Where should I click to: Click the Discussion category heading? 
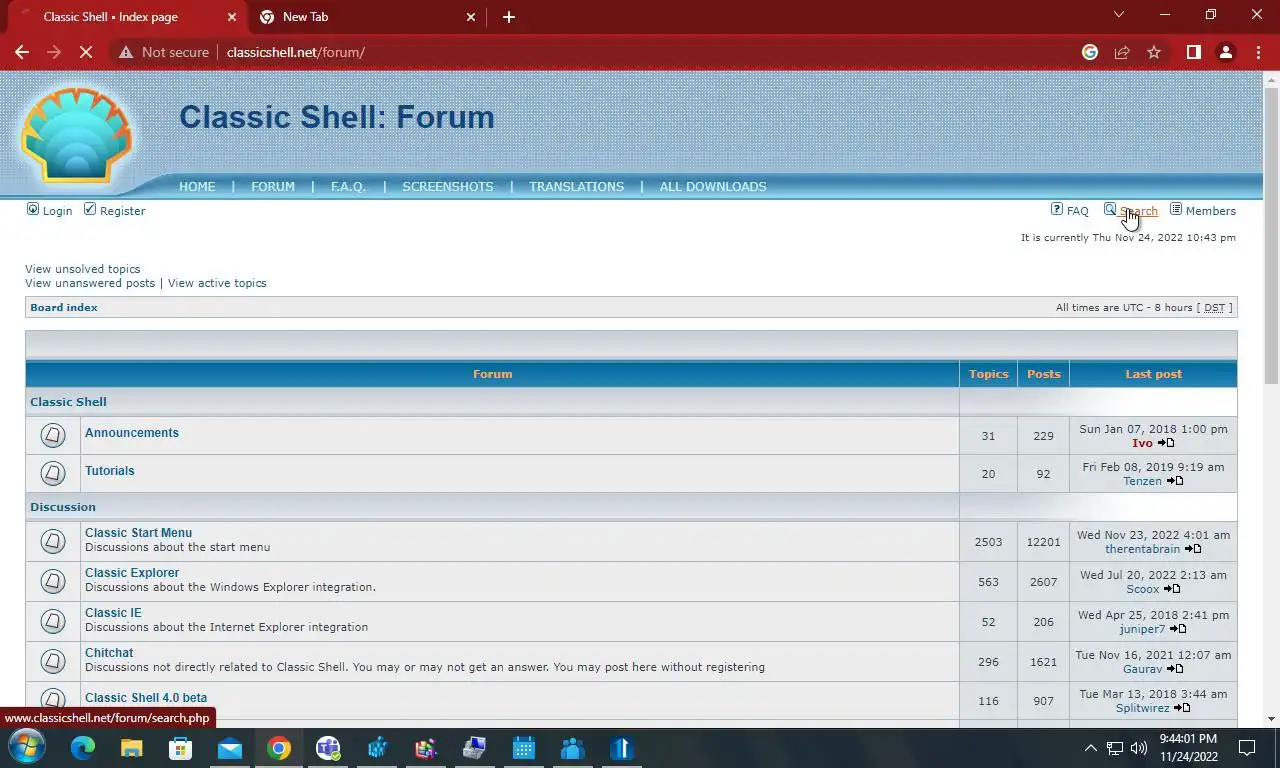63,507
